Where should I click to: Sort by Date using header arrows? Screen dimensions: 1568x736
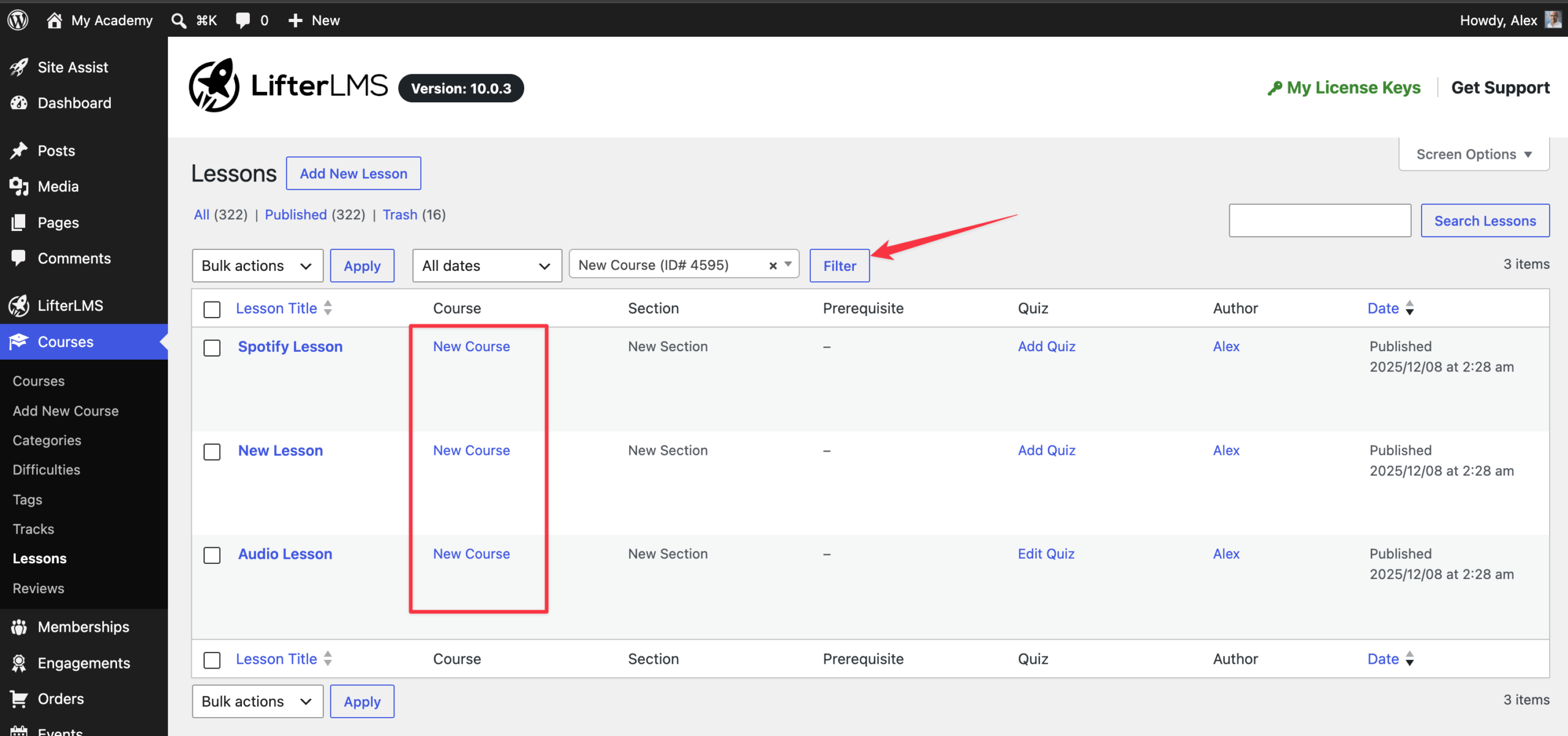point(1410,308)
